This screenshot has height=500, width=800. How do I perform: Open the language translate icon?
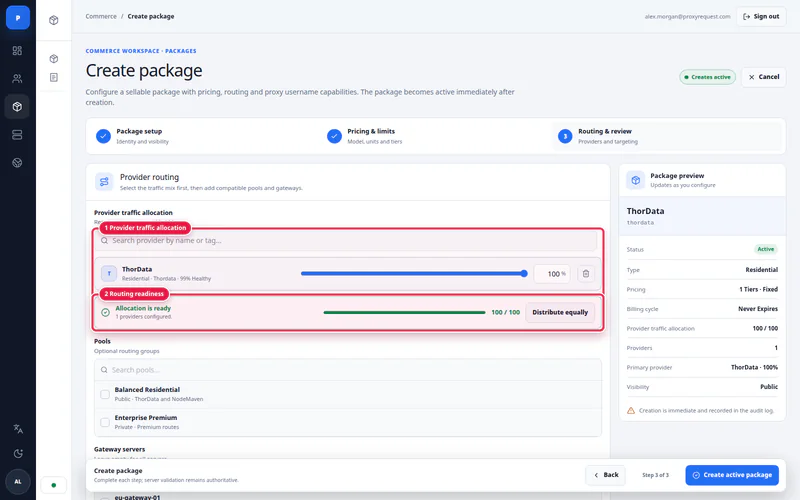tap(18, 429)
